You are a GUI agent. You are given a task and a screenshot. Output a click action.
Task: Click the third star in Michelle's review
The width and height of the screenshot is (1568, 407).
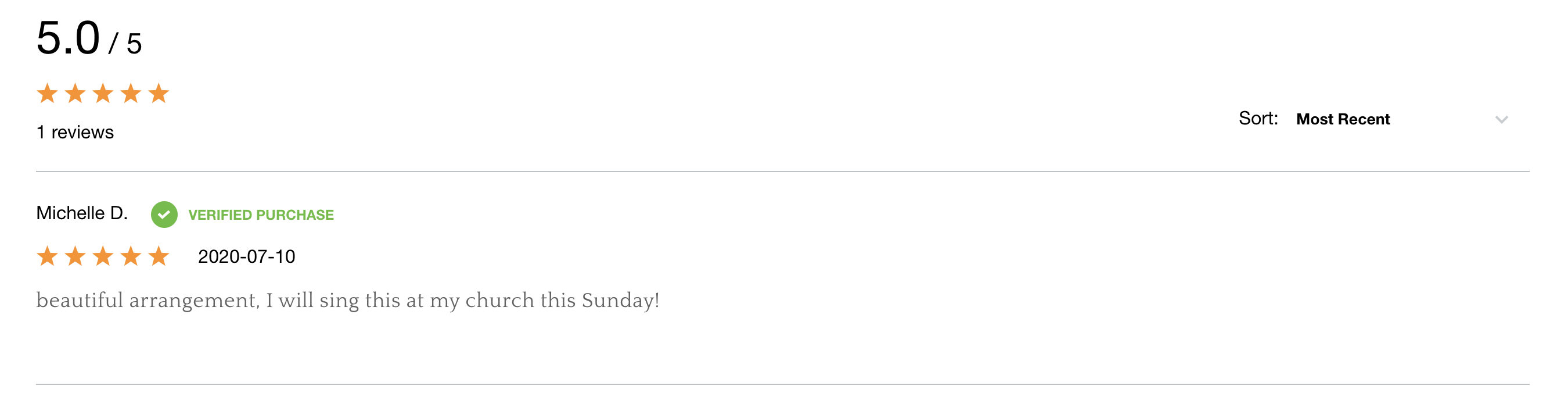tap(103, 256)
